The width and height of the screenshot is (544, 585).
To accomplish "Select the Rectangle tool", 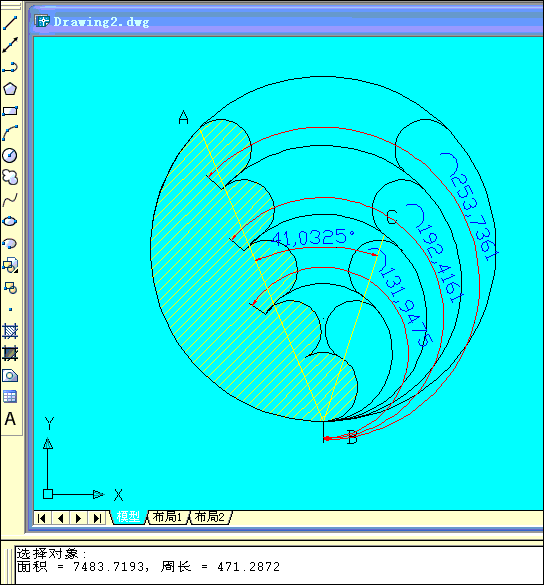I will pos(10,111).
